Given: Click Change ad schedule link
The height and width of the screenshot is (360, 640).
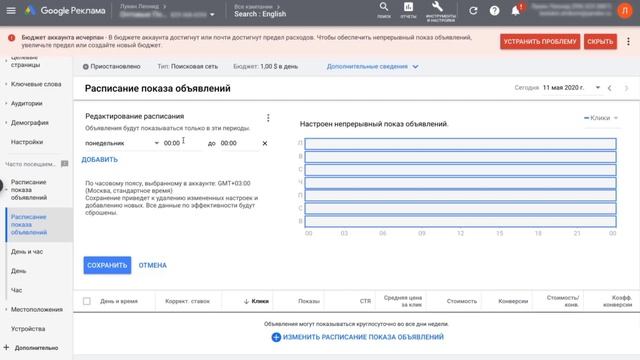Looking at the screenshot, I should click(x=363, y=337).
